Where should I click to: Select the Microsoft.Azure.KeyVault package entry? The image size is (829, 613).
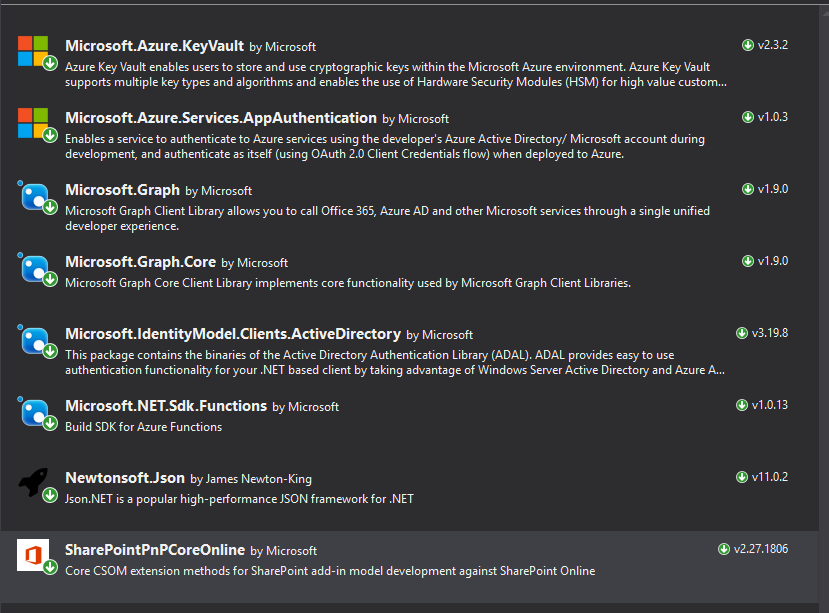pos(400,60)
